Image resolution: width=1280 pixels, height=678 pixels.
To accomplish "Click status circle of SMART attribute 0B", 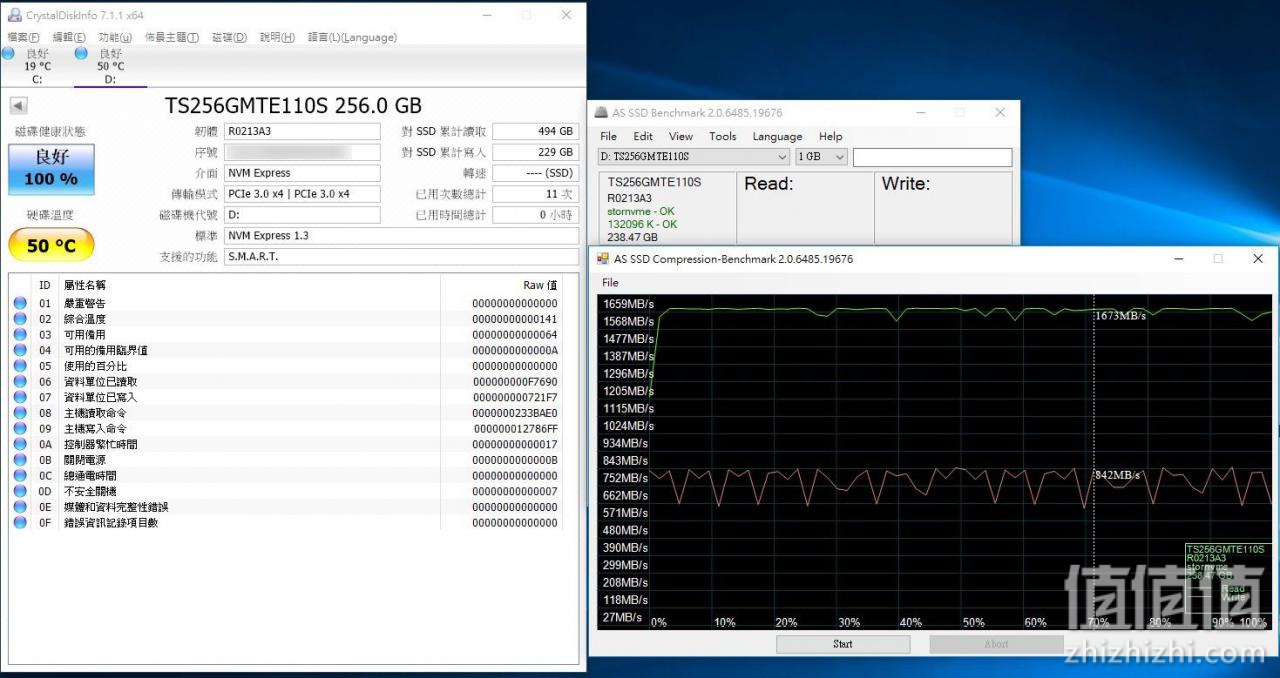I will [x=20, y=460].
